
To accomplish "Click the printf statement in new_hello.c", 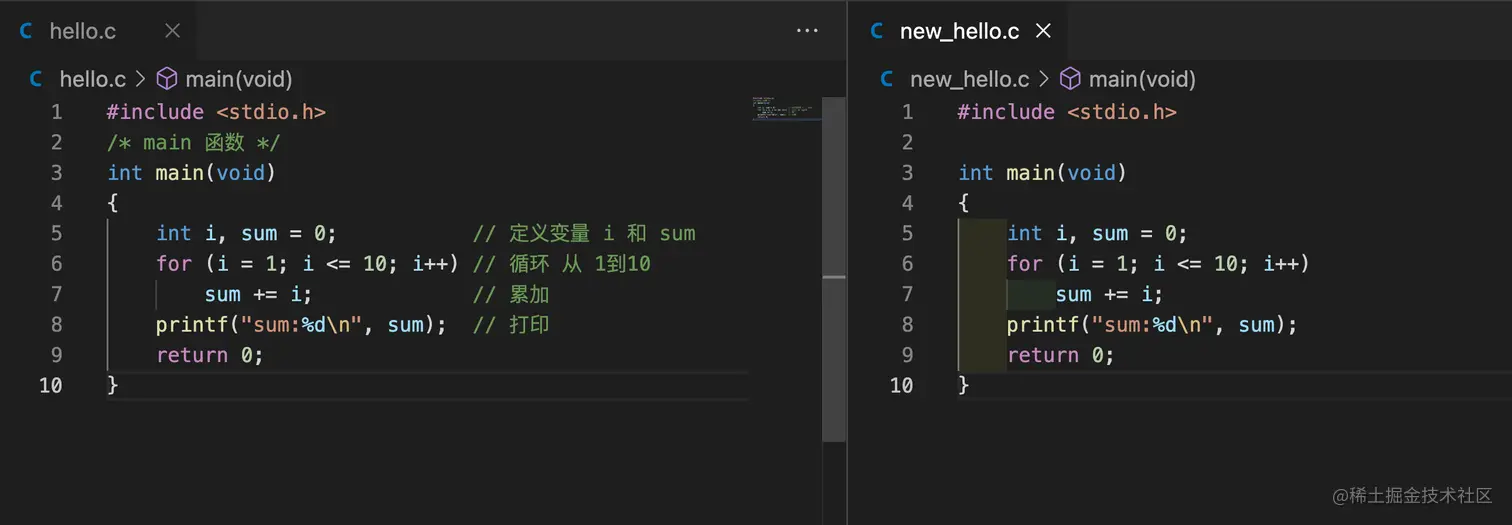I will (1152, 325).
